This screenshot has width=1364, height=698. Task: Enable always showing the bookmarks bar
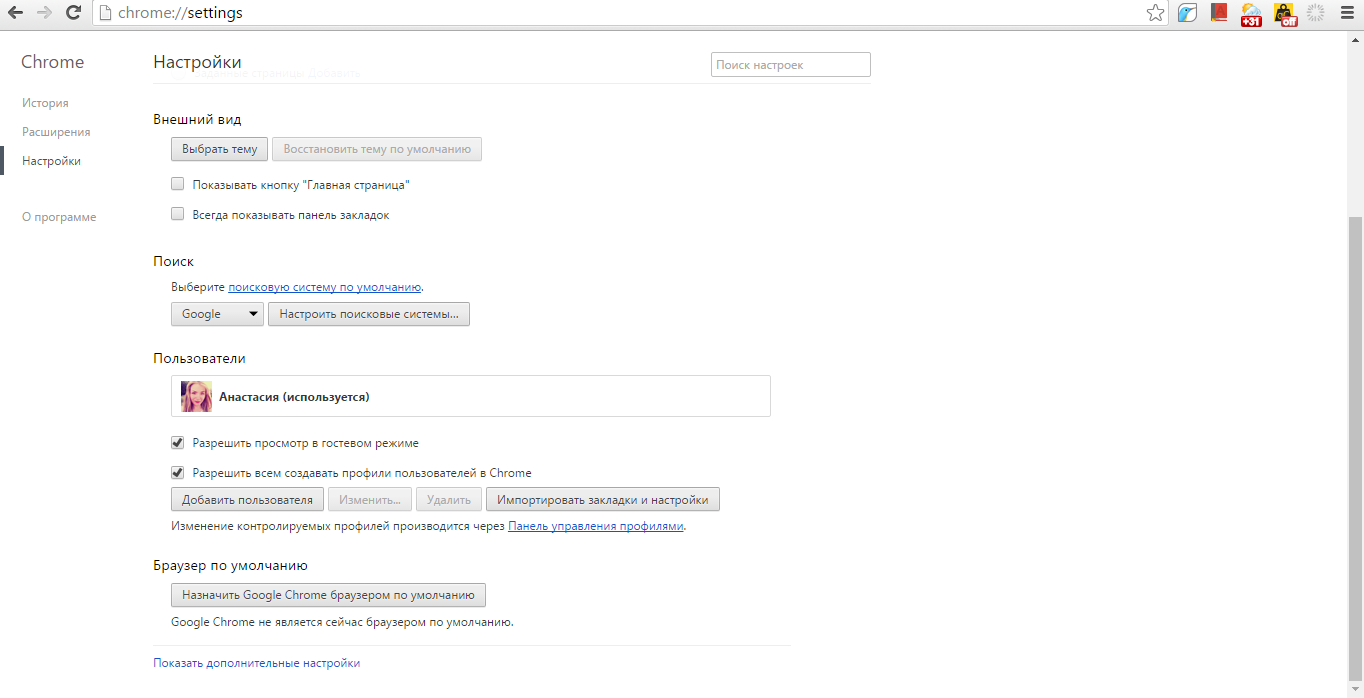178,214
